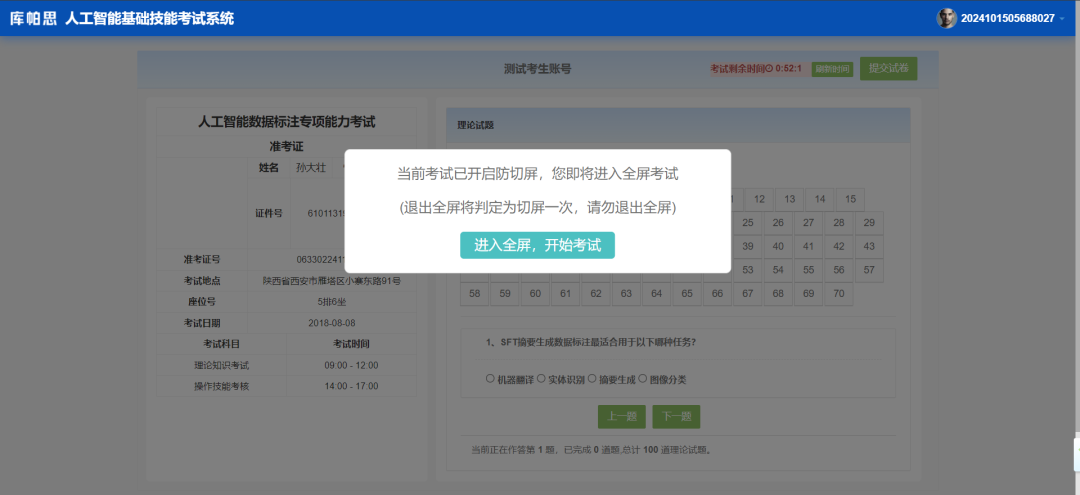Select the 摘要生成 radio option
Screen dimensions: 1080x495
[x=592, y=379]
